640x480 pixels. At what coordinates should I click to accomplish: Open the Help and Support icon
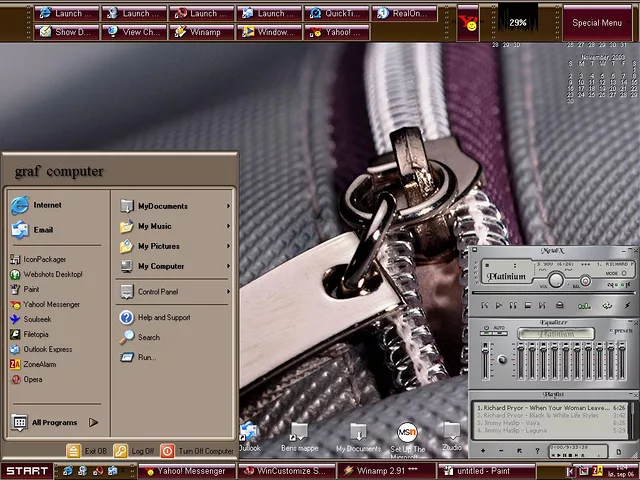[x=127, y=318]
